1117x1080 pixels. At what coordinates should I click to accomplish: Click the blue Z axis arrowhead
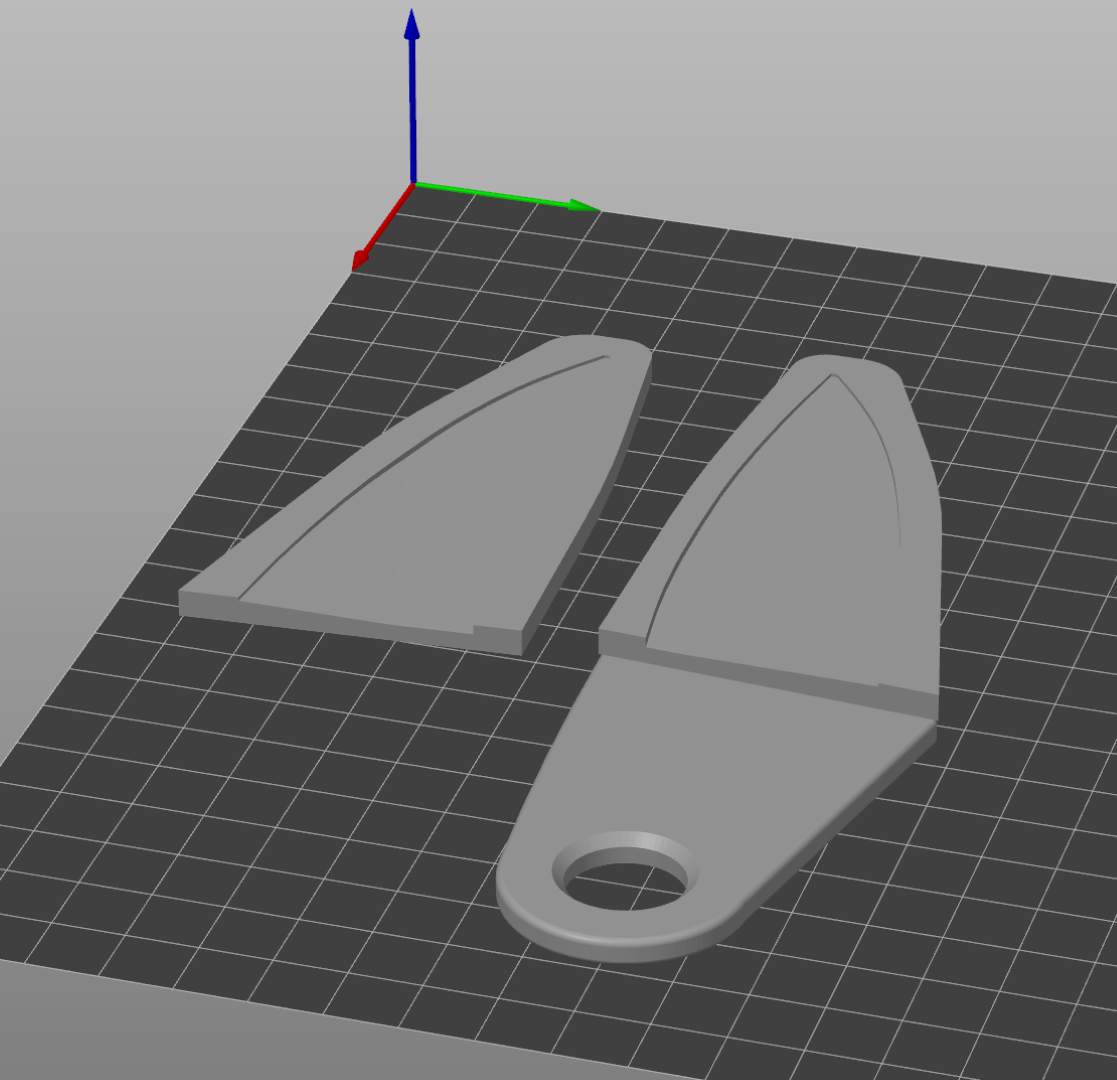click(411, 23)
